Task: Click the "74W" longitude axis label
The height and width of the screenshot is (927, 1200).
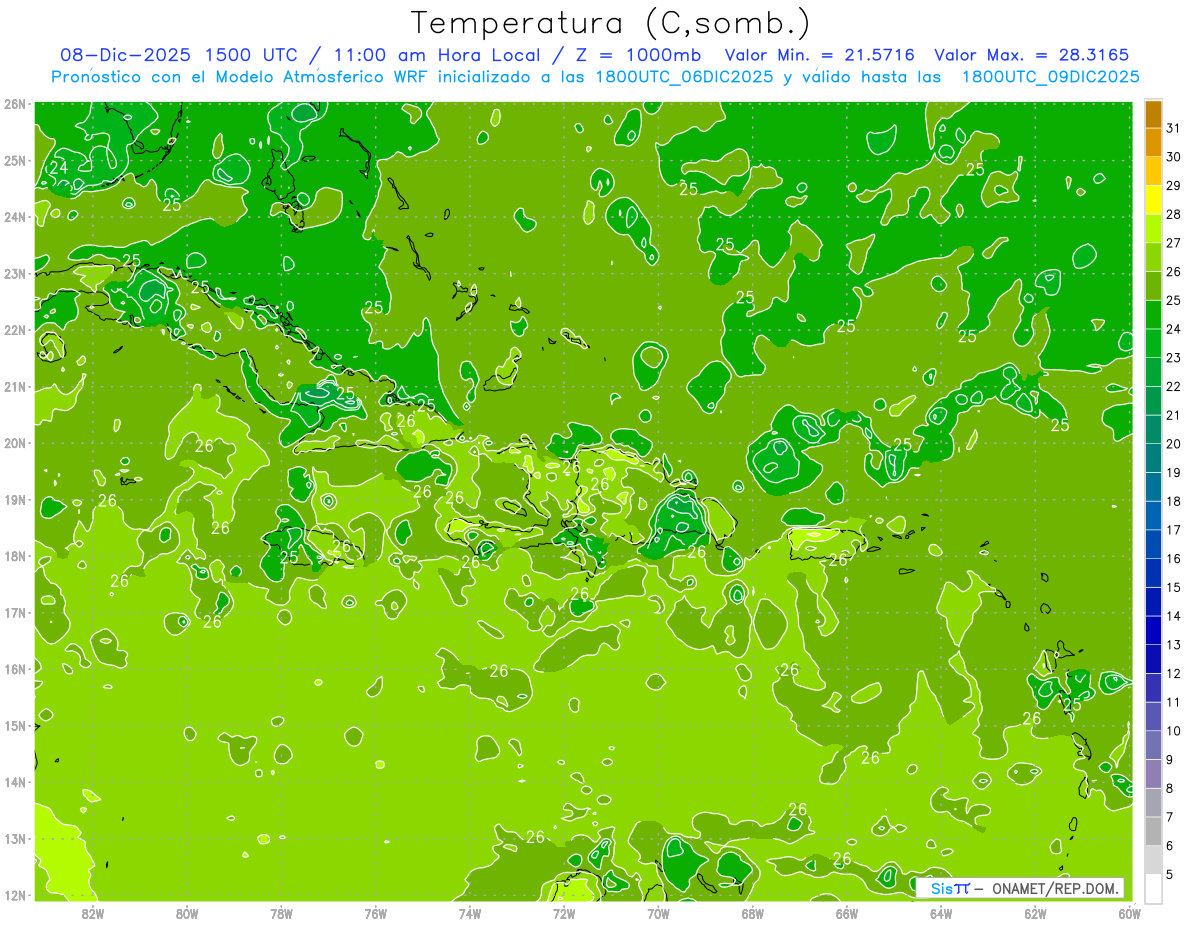Action: pos(469,913)
